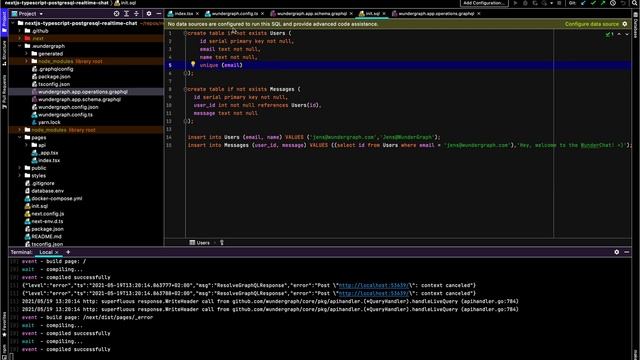Hide the Terminal panel

pyautogui.click(x=627, y=252)
